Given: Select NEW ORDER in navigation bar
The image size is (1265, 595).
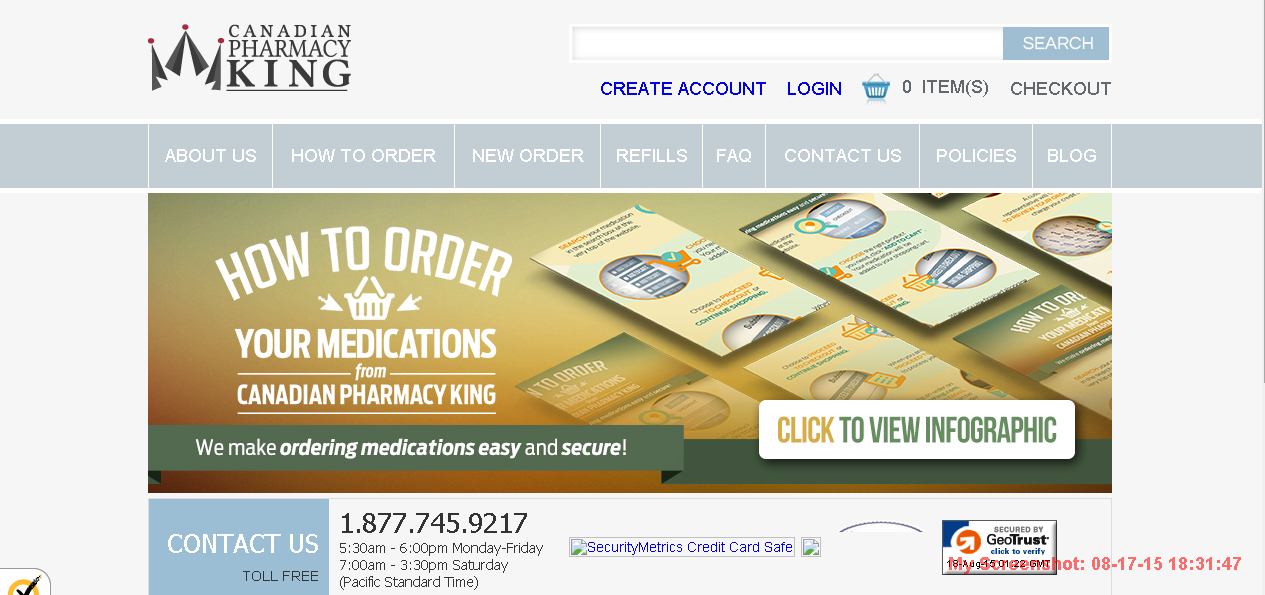Looking at the screenshot, I should coord(527,156).
